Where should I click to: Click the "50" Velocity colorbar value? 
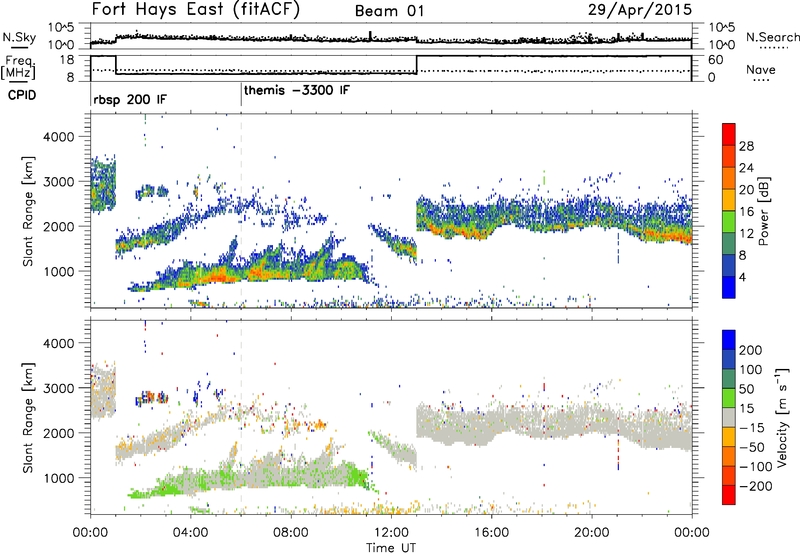tap(746, 389)
